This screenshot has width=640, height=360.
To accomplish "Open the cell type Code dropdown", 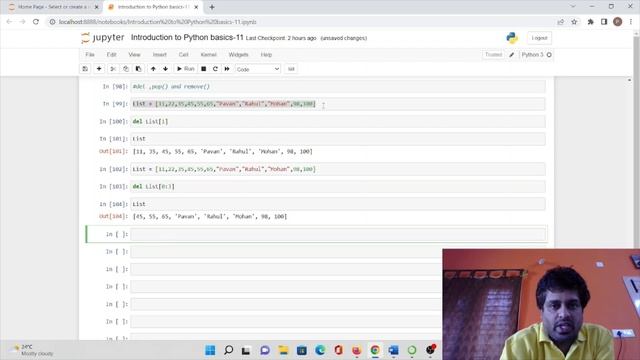I will 258,69.
